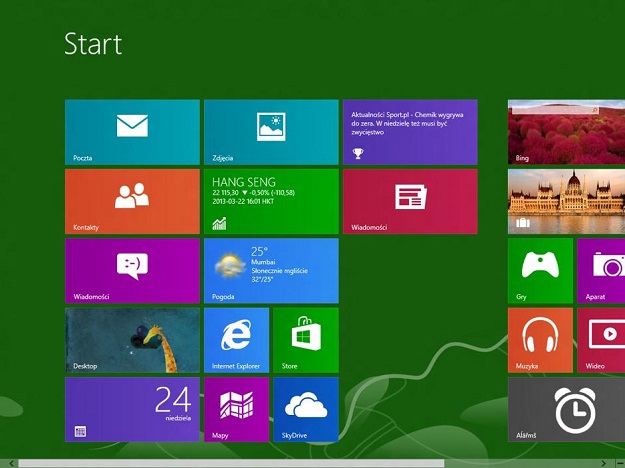
Task: Open the Desktop tile
Action: (132, 340)
